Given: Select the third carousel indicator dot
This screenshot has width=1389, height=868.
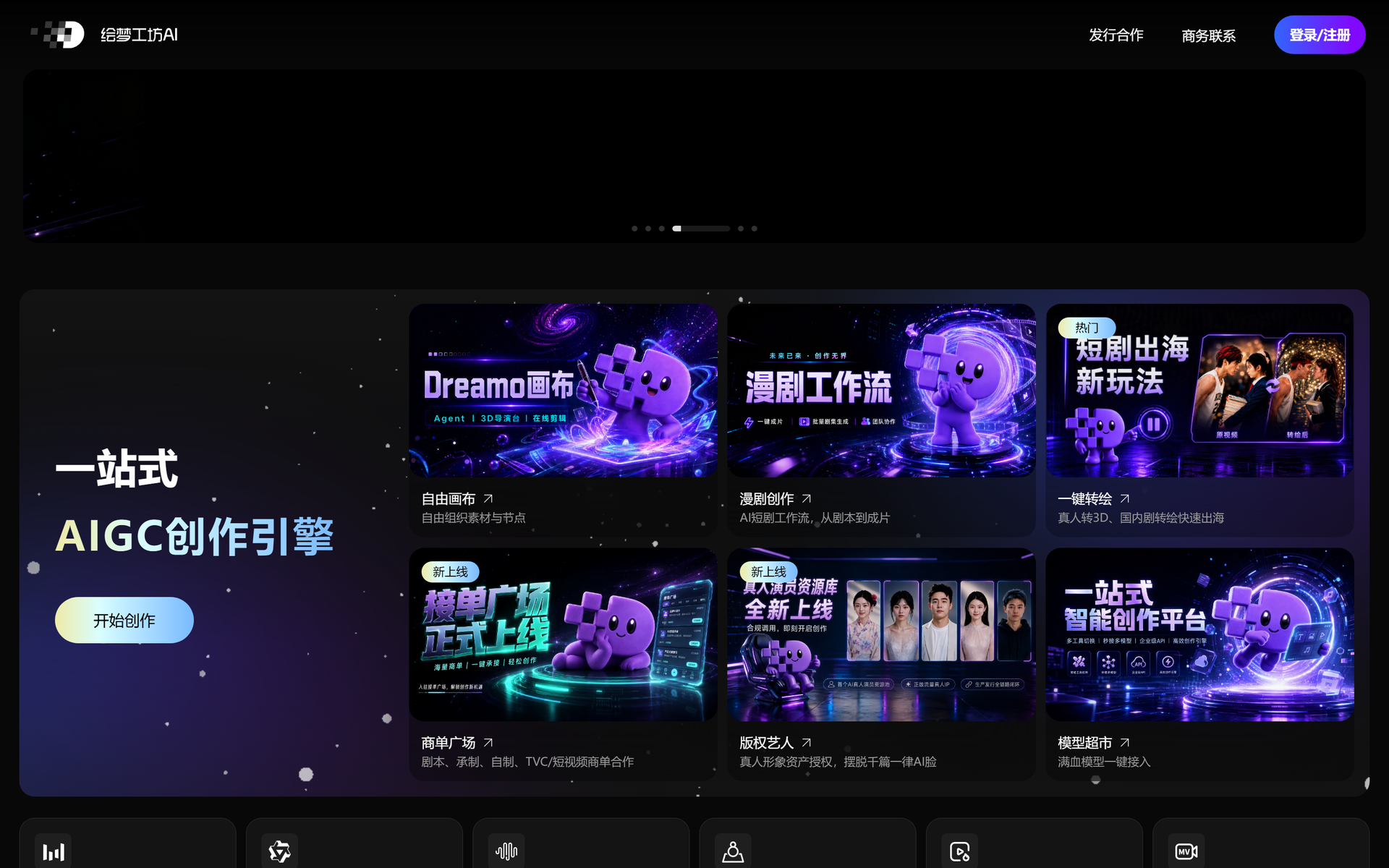Looking at the screenshot, I should click(661, 229).
